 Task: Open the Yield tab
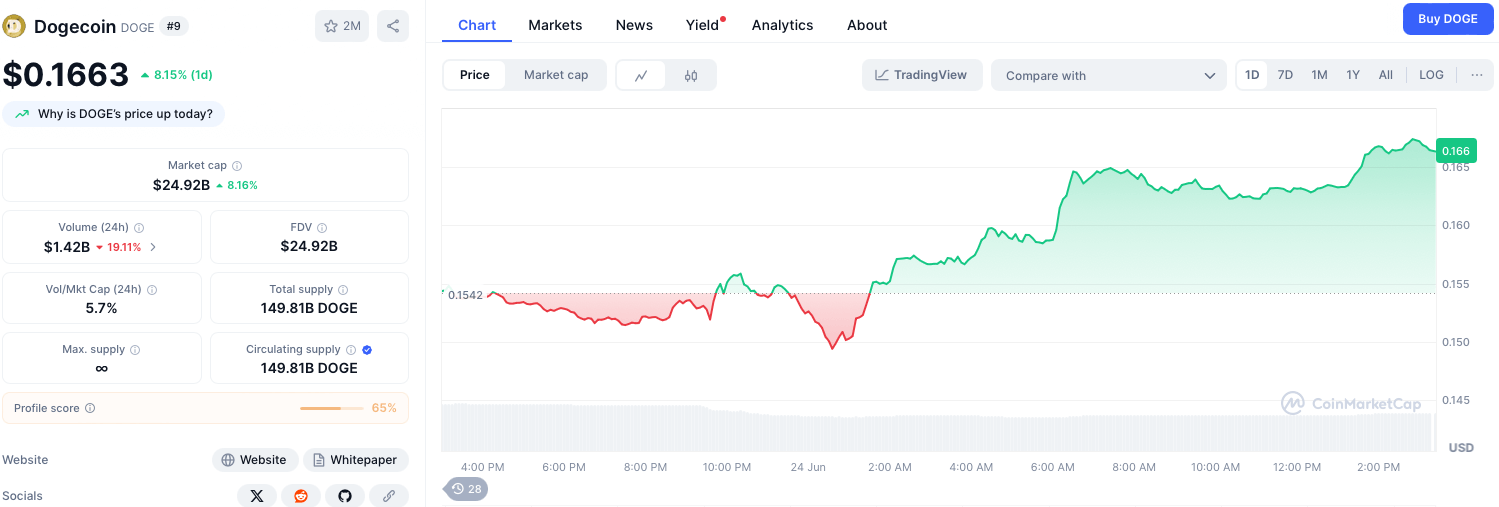pyautogui.click(x=703, y=25)
